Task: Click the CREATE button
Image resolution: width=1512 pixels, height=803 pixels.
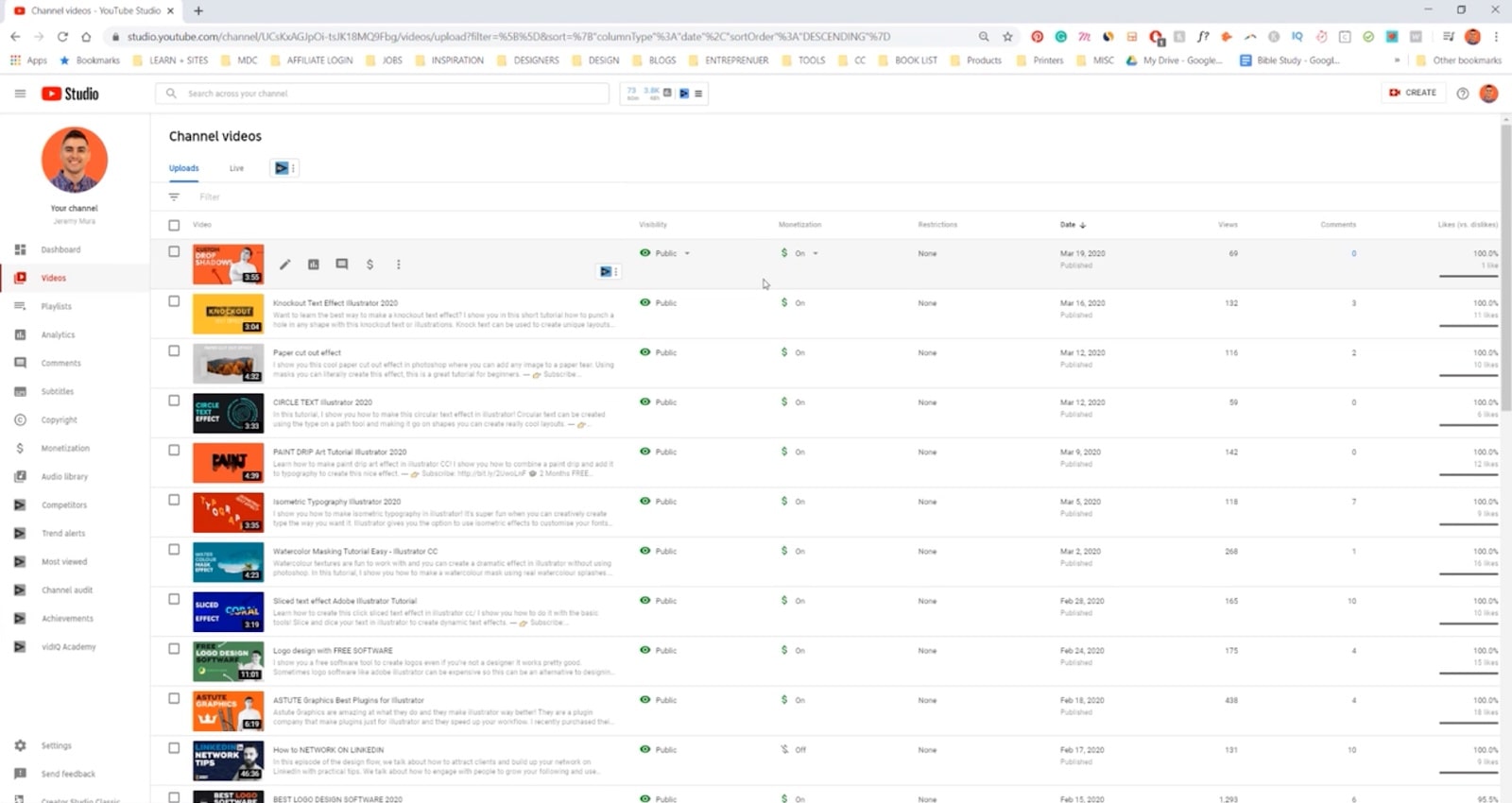Action: click(x=1413, y=93)
